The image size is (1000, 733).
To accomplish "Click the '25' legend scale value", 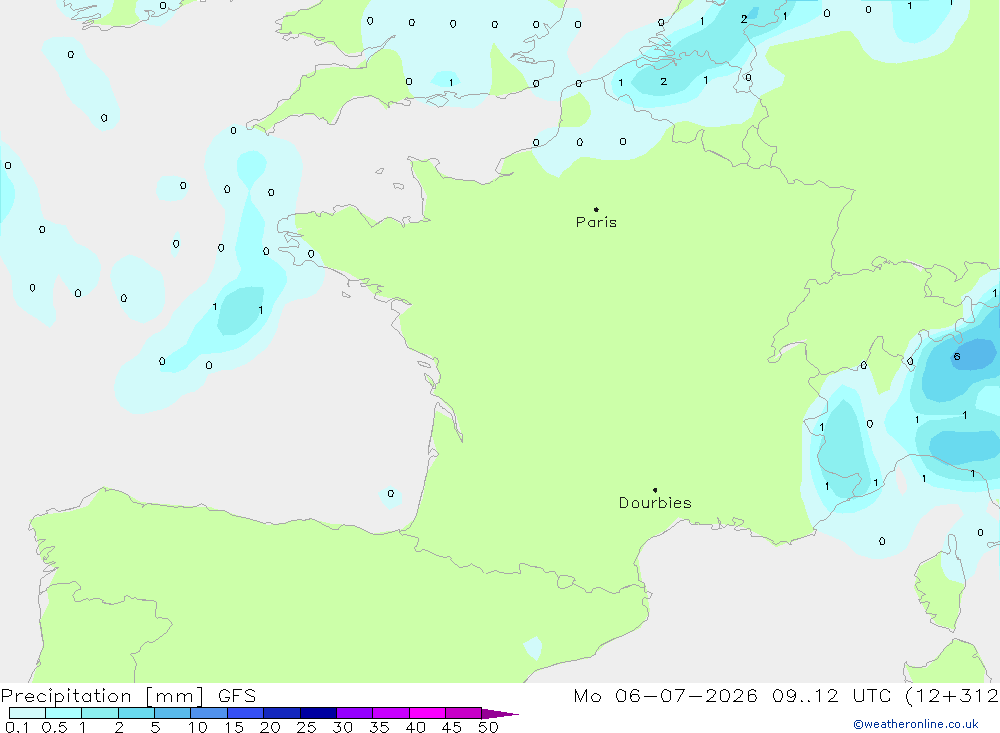I will coord(306,727).
